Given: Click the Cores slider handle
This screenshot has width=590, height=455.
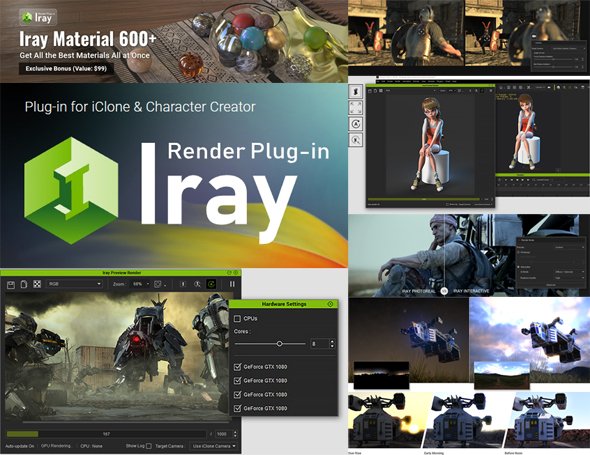Looking at the screenshot, I should 279,344.
